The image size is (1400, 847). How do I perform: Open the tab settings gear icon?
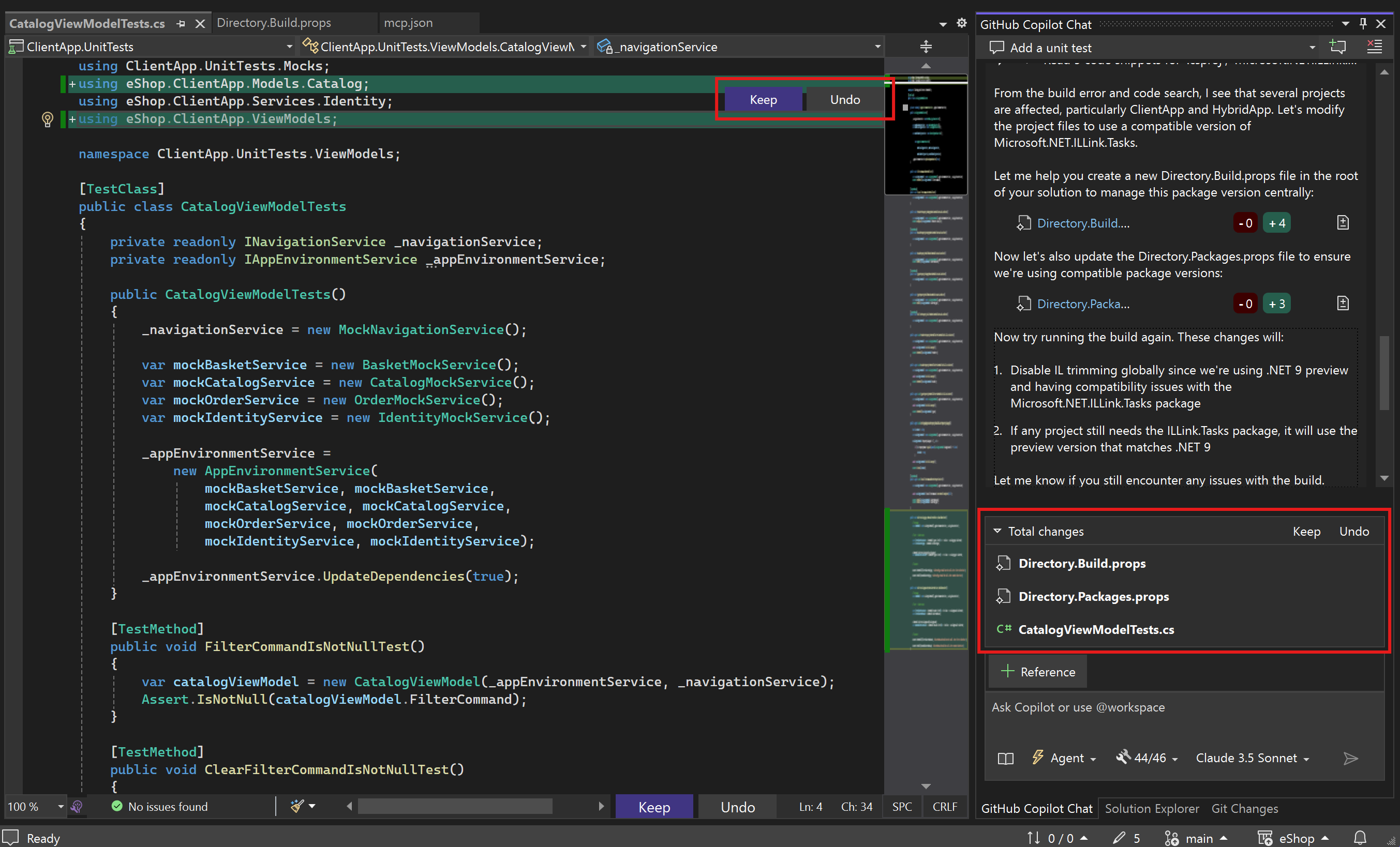coord(961,23)
